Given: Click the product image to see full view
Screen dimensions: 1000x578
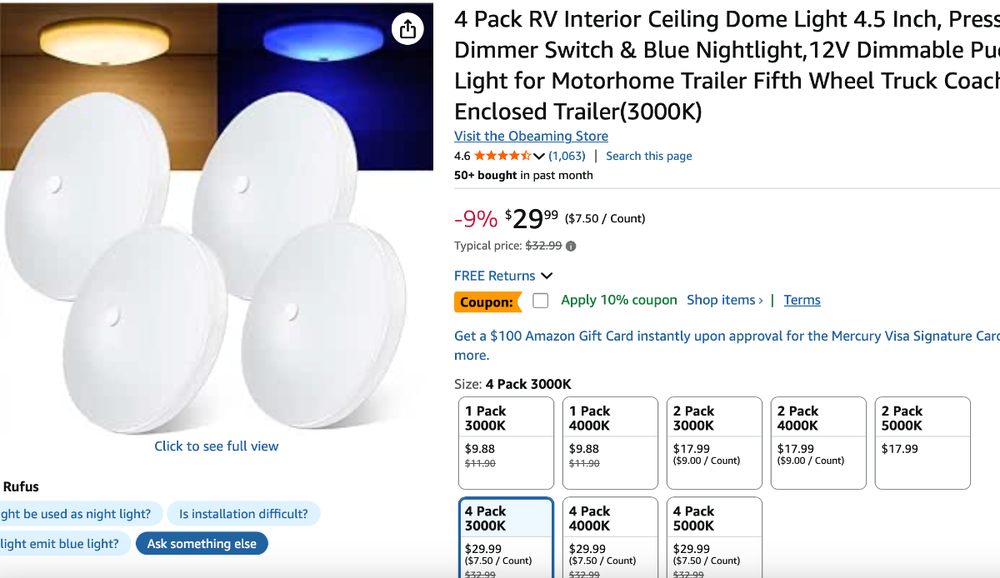Looking at the screenshot, I should 217,230.
